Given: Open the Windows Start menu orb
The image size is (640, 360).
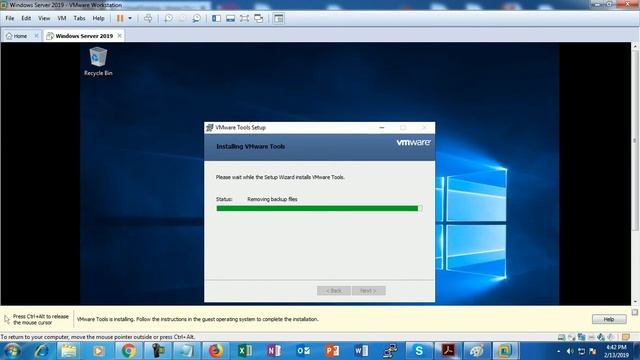Looking at the screenshot, I should pyautogui.click(x=12, y=351).
